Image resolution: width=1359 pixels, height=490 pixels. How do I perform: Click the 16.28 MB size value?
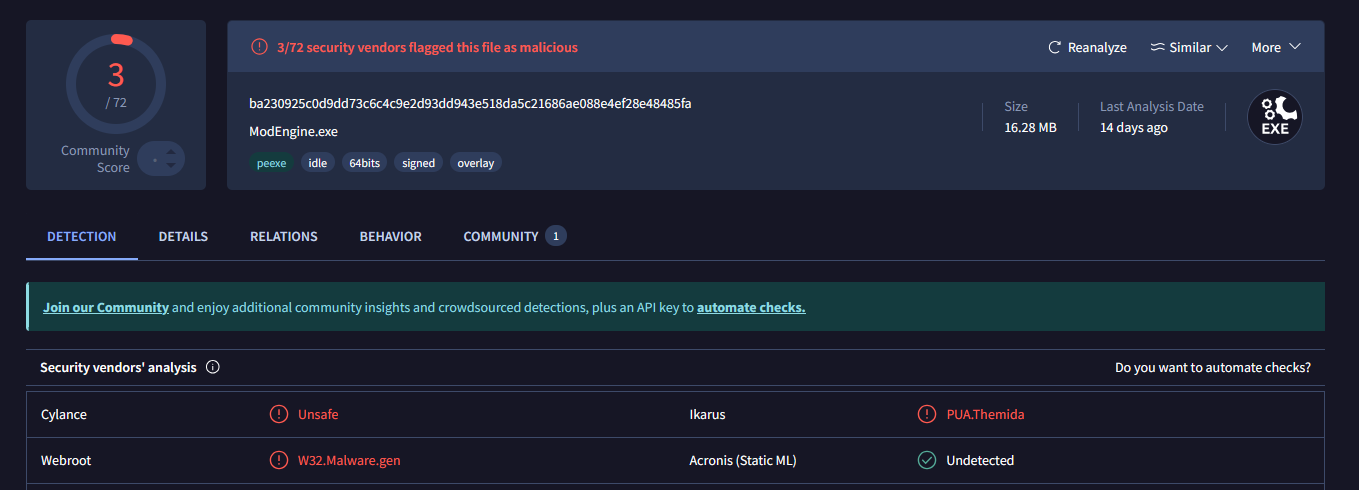pyautogui.click(x=1030, y=127)
